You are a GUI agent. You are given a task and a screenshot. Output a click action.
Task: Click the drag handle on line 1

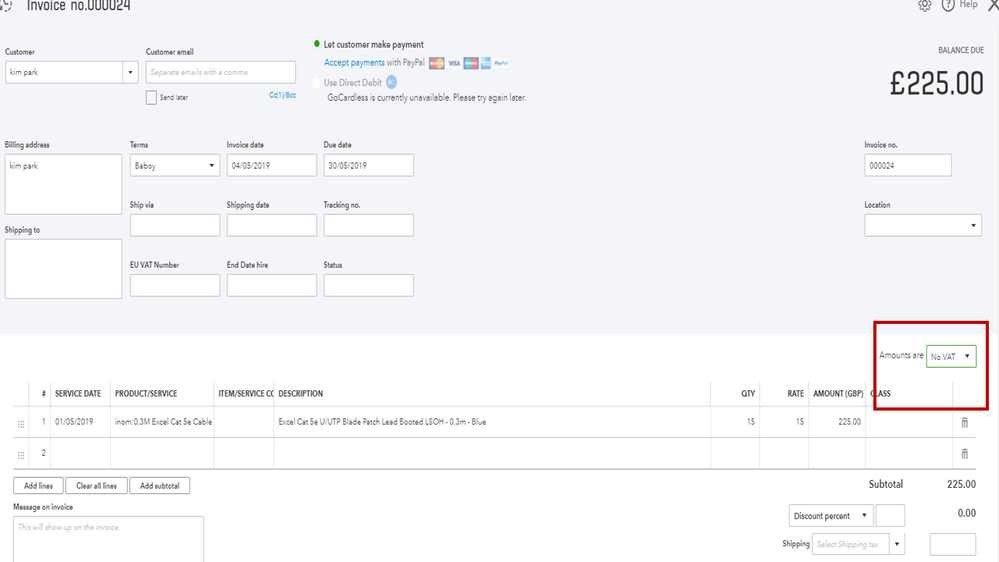pos(21,423)
